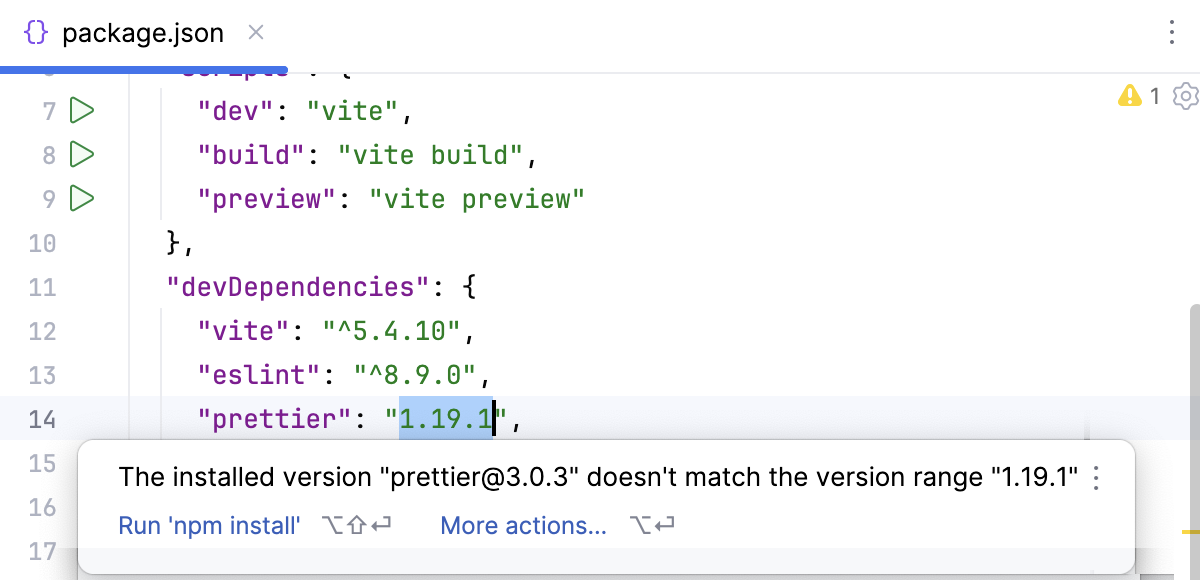Run the 'dev' script via its gutter play icon

coord(79,111)
